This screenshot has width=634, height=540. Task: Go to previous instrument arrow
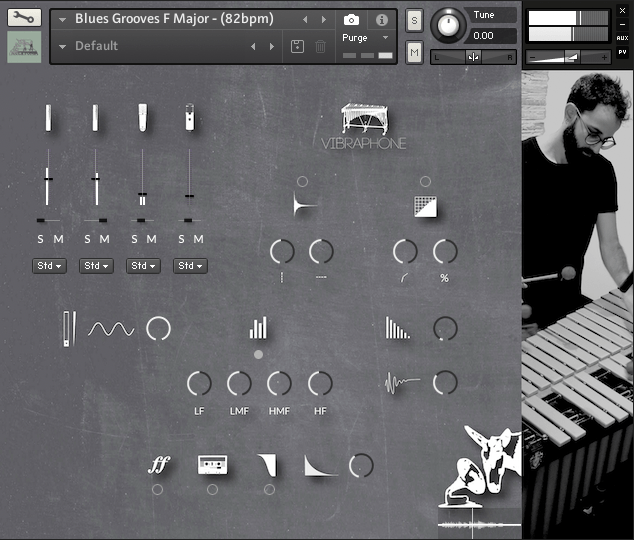[x=305, y=19]
